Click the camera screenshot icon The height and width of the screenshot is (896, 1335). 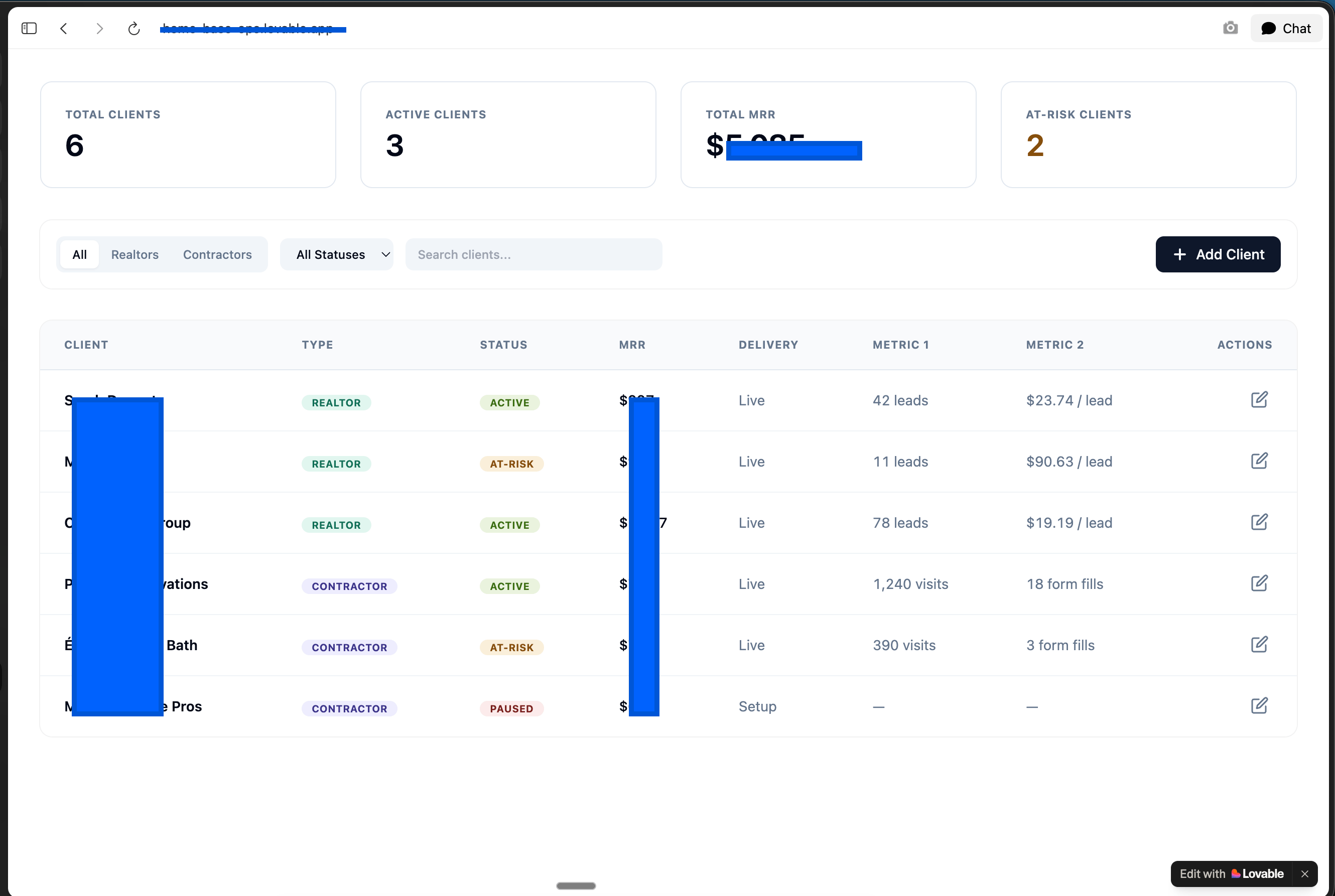(x=1230, y=28)
